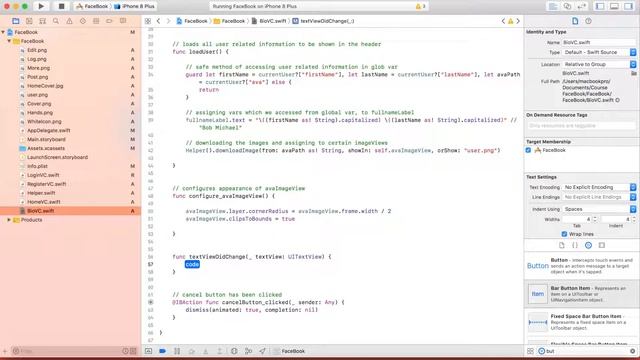
Task: Click the Simulate Location arrow button
Action: pyautogui.click(x=262, y=351)
